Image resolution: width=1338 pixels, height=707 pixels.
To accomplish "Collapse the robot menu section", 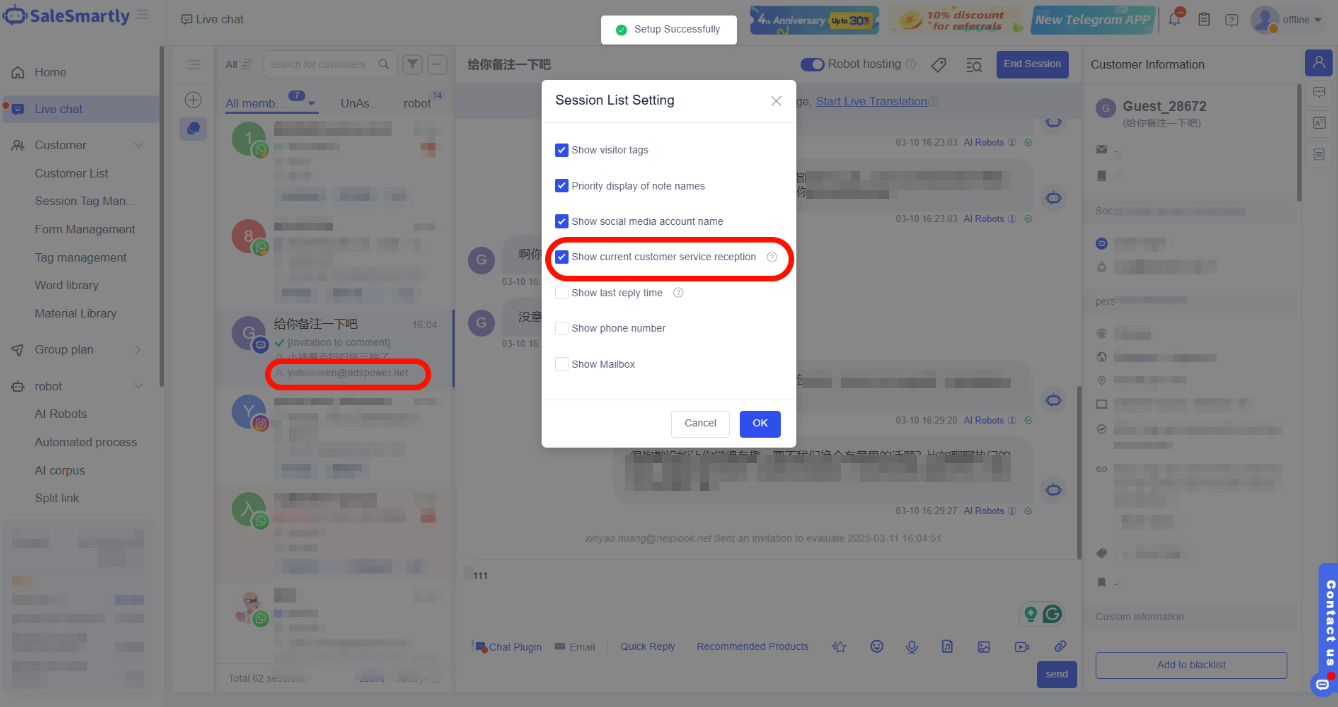I will coord(138,386).
